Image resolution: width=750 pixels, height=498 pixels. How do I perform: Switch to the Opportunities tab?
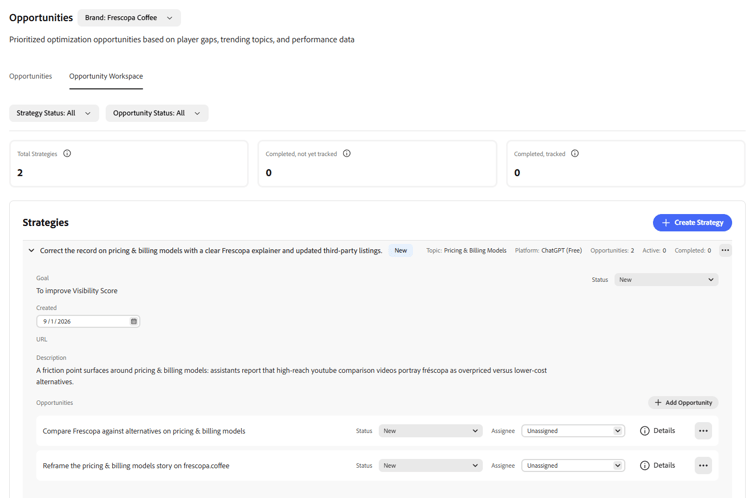[x=31, y=76]
